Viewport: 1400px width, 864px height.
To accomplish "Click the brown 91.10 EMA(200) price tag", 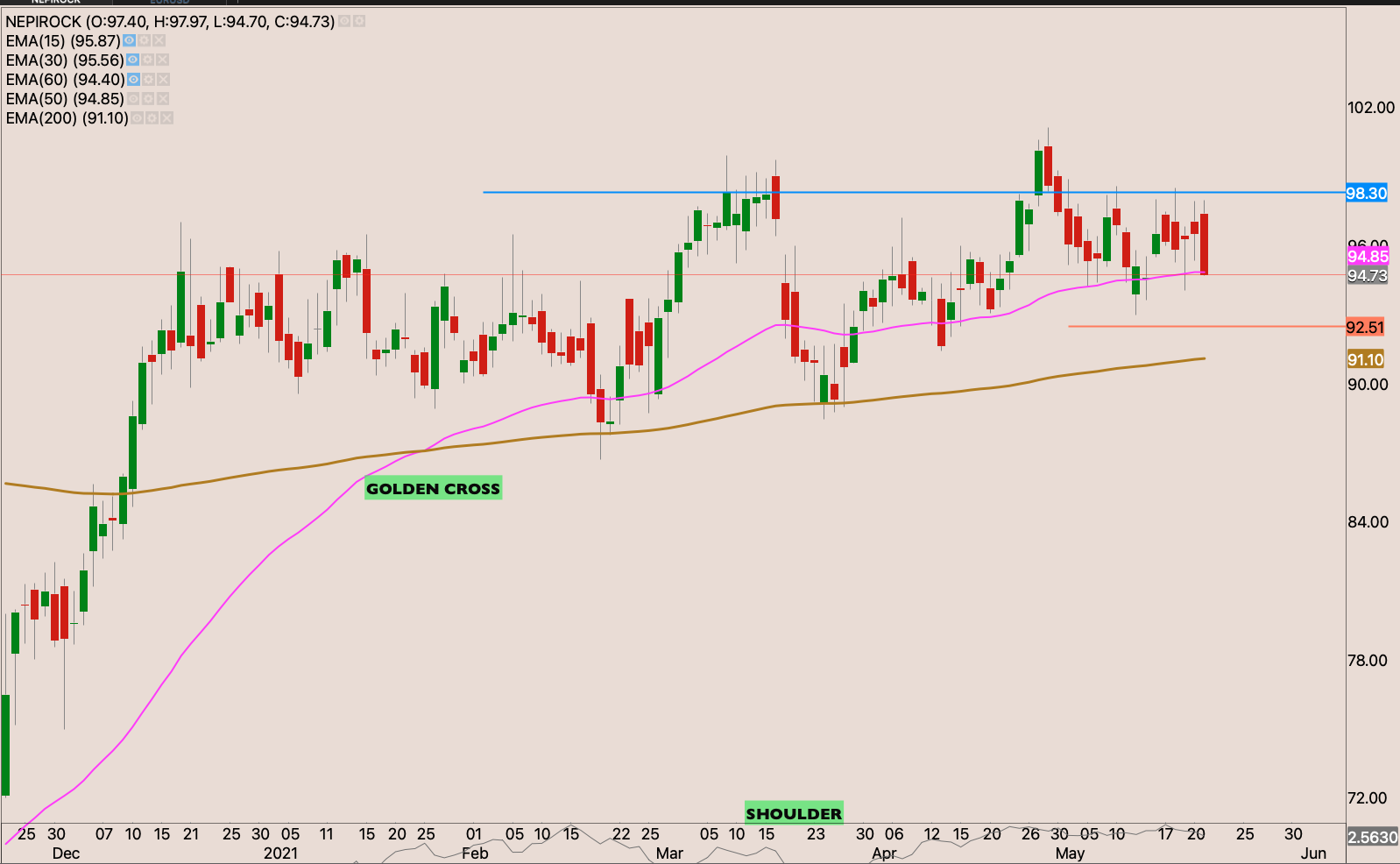I will pyautogui.click(x=1365, y=359).
